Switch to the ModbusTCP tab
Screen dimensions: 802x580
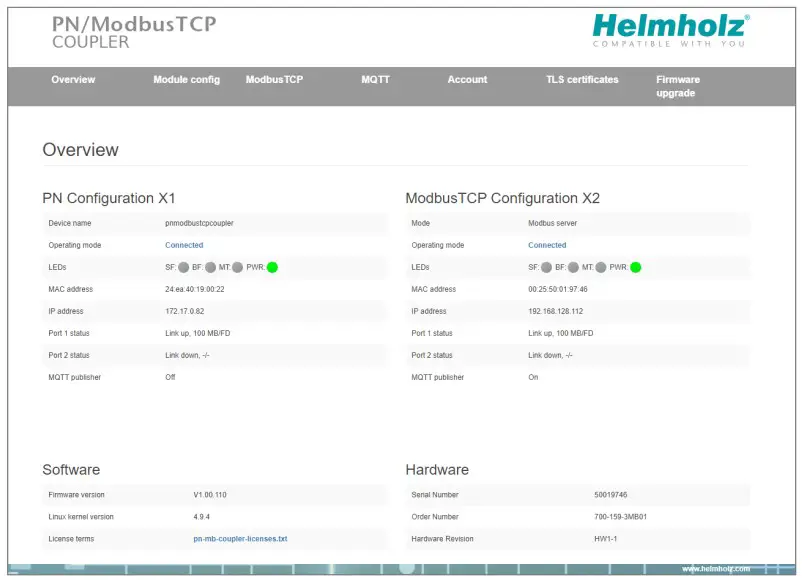click(x=274, y=80)
